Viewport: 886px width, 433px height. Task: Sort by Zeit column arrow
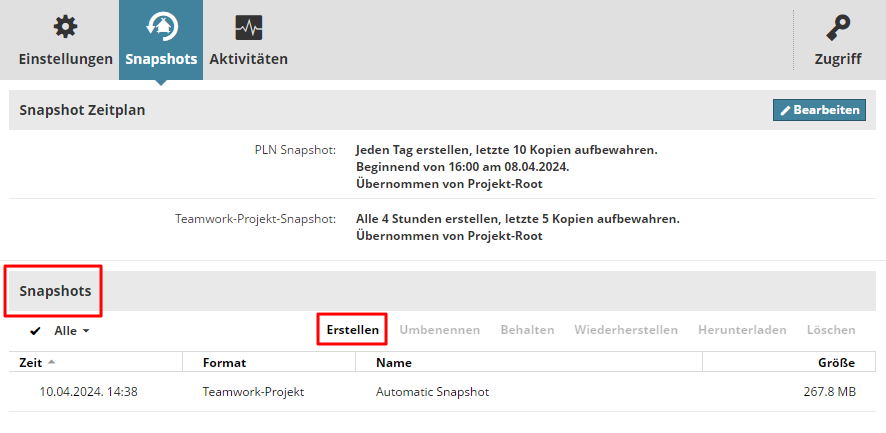click(51, 362)
